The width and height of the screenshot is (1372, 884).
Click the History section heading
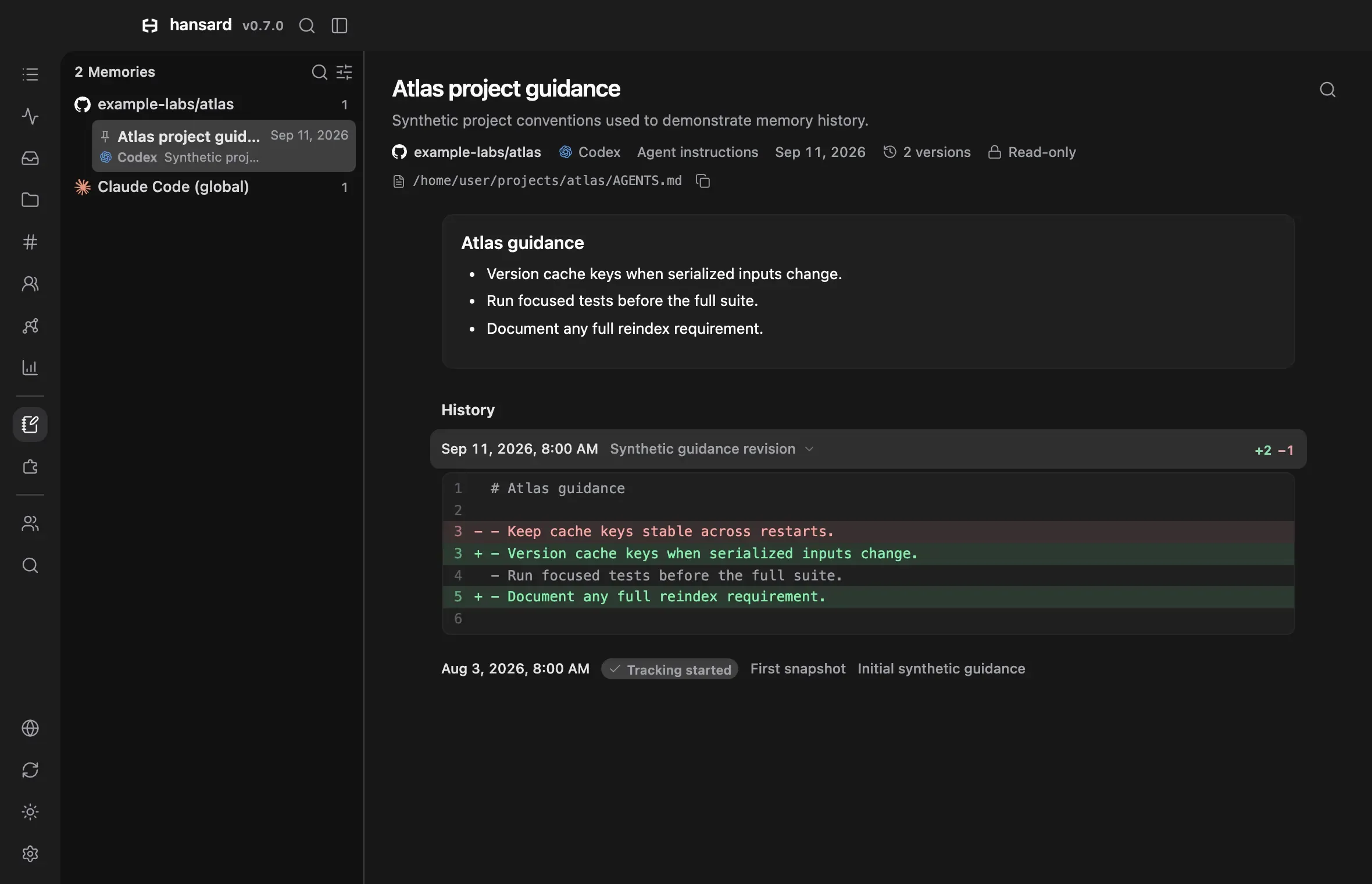(468, 410)
